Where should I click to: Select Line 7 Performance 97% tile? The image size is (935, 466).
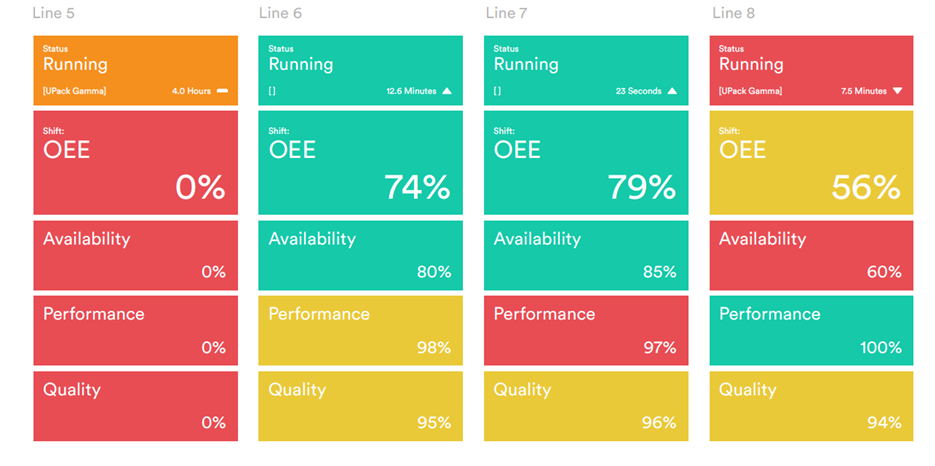(586, 330)
